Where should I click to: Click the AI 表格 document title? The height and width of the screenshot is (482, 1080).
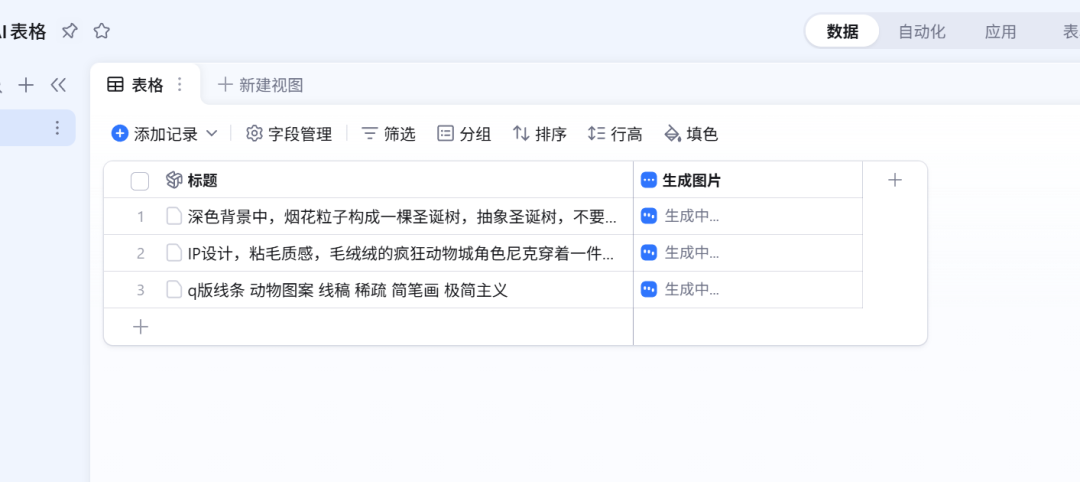point(23,32)
